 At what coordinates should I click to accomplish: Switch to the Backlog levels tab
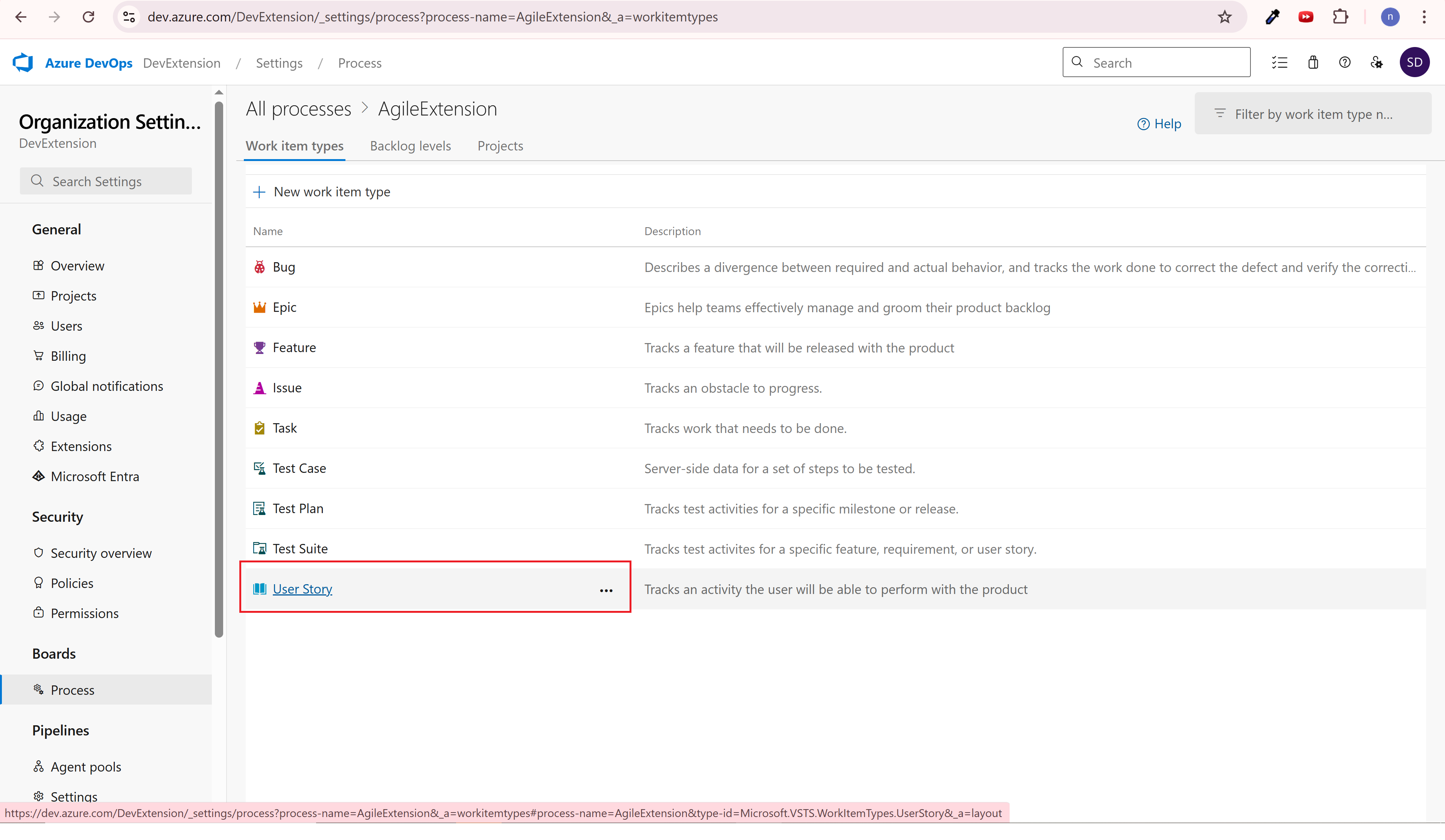410,146
